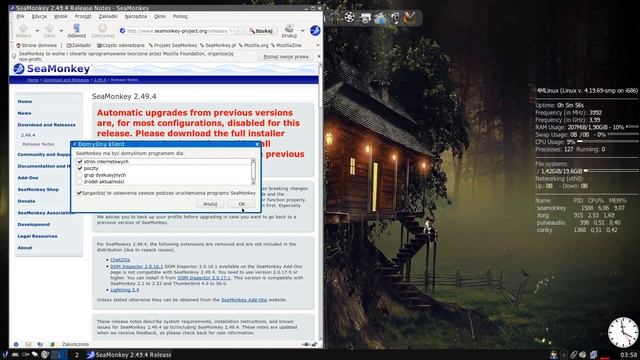Click the composer icon in status bar
The image size is (640, 360).
point(40,344)
